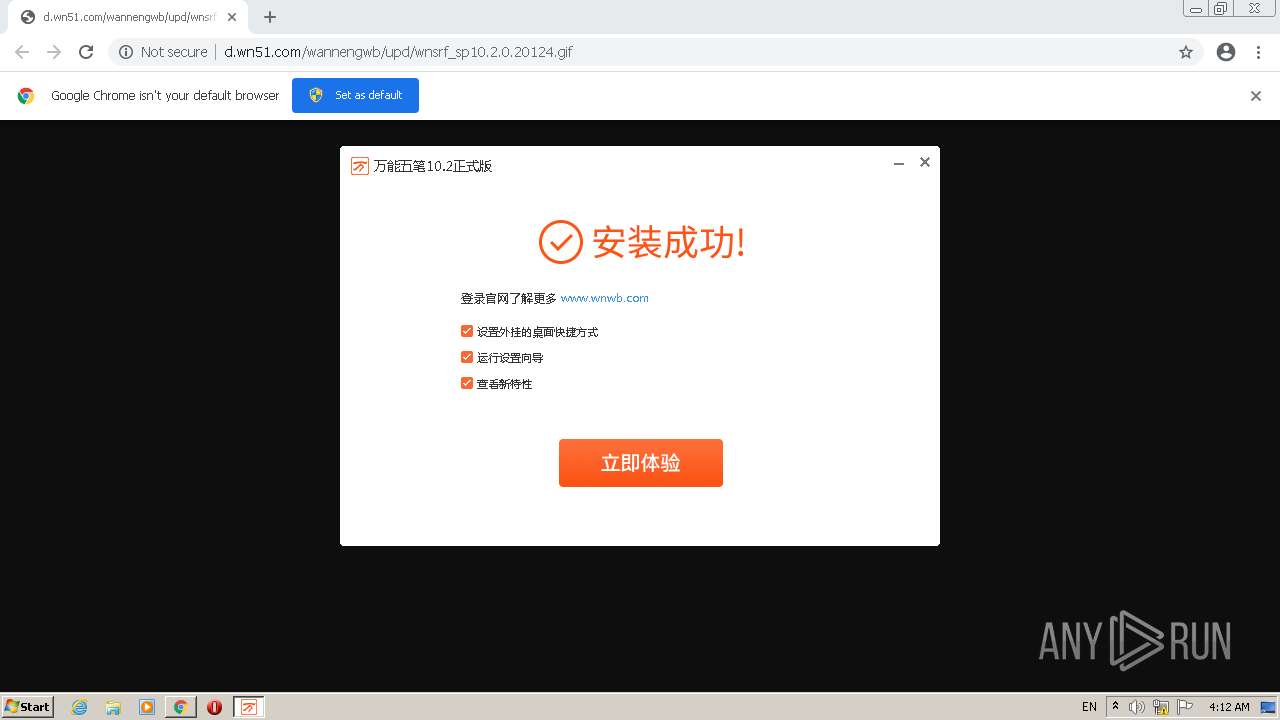The height and width of the screenshot is (720, 1280).
Task: Uncheck the 查看新特性 checkbox
Action: pyautogui.click(x=466, y=383)
